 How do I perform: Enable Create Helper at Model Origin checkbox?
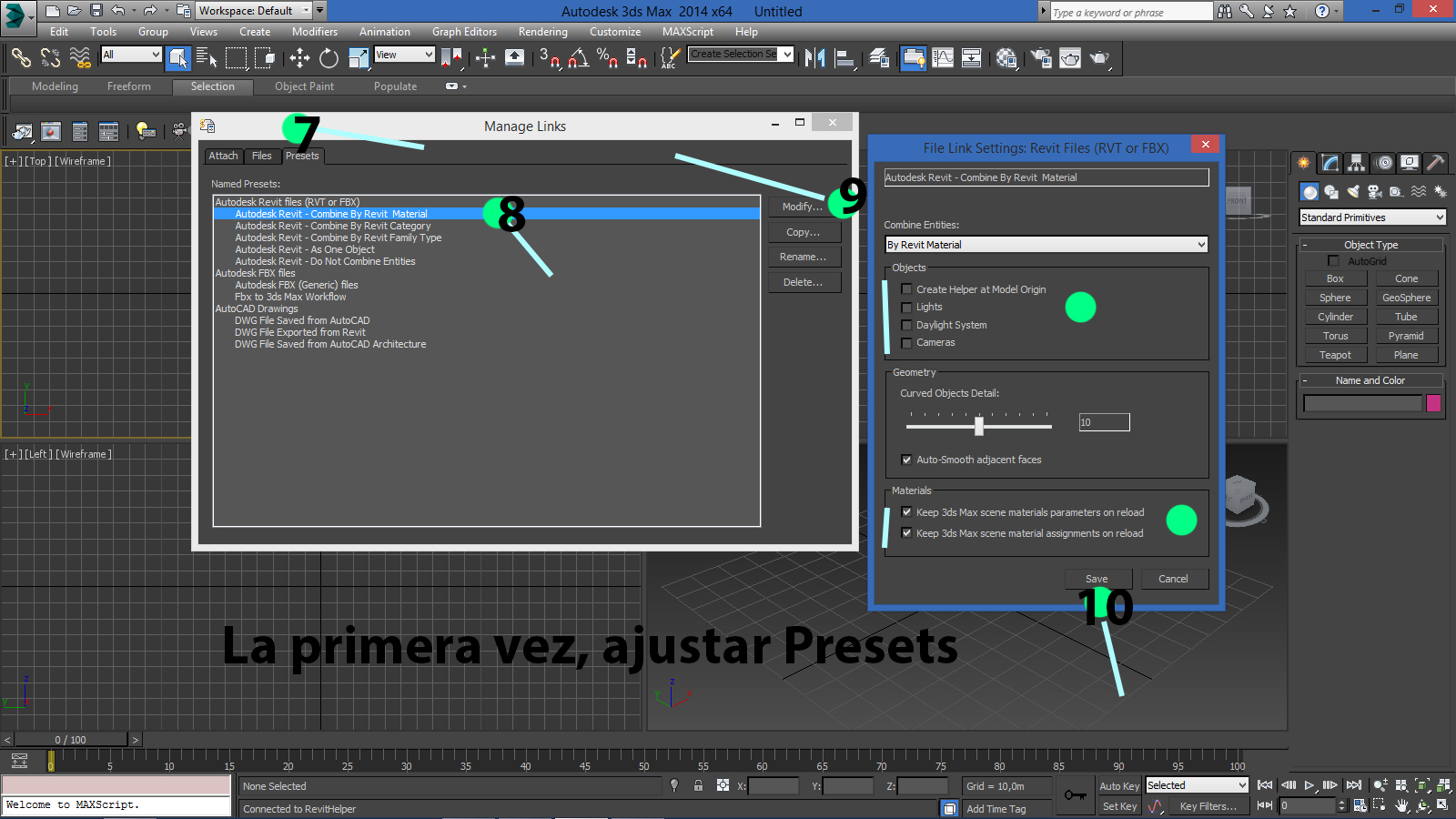click(906, 289)
